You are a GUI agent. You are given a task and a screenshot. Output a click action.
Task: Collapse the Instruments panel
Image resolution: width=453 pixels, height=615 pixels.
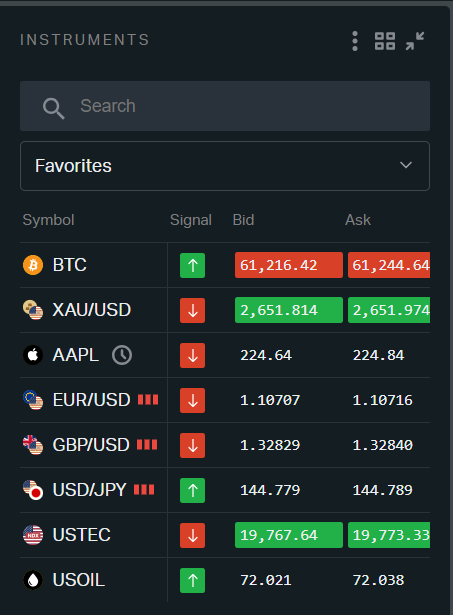click(415, 41)
